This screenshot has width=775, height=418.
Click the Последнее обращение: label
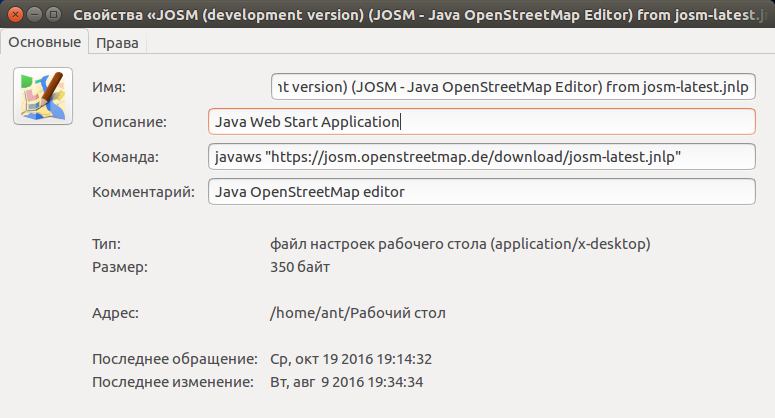[x=175, y=359]
